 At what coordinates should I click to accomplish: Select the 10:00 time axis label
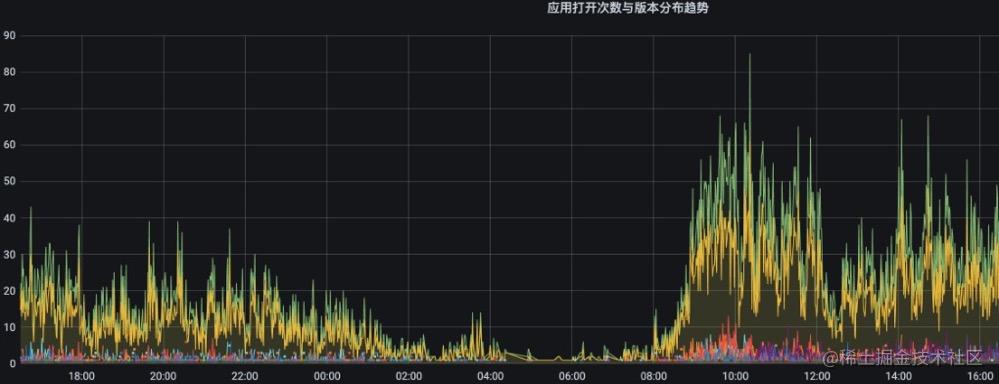[x=735, y=376]
